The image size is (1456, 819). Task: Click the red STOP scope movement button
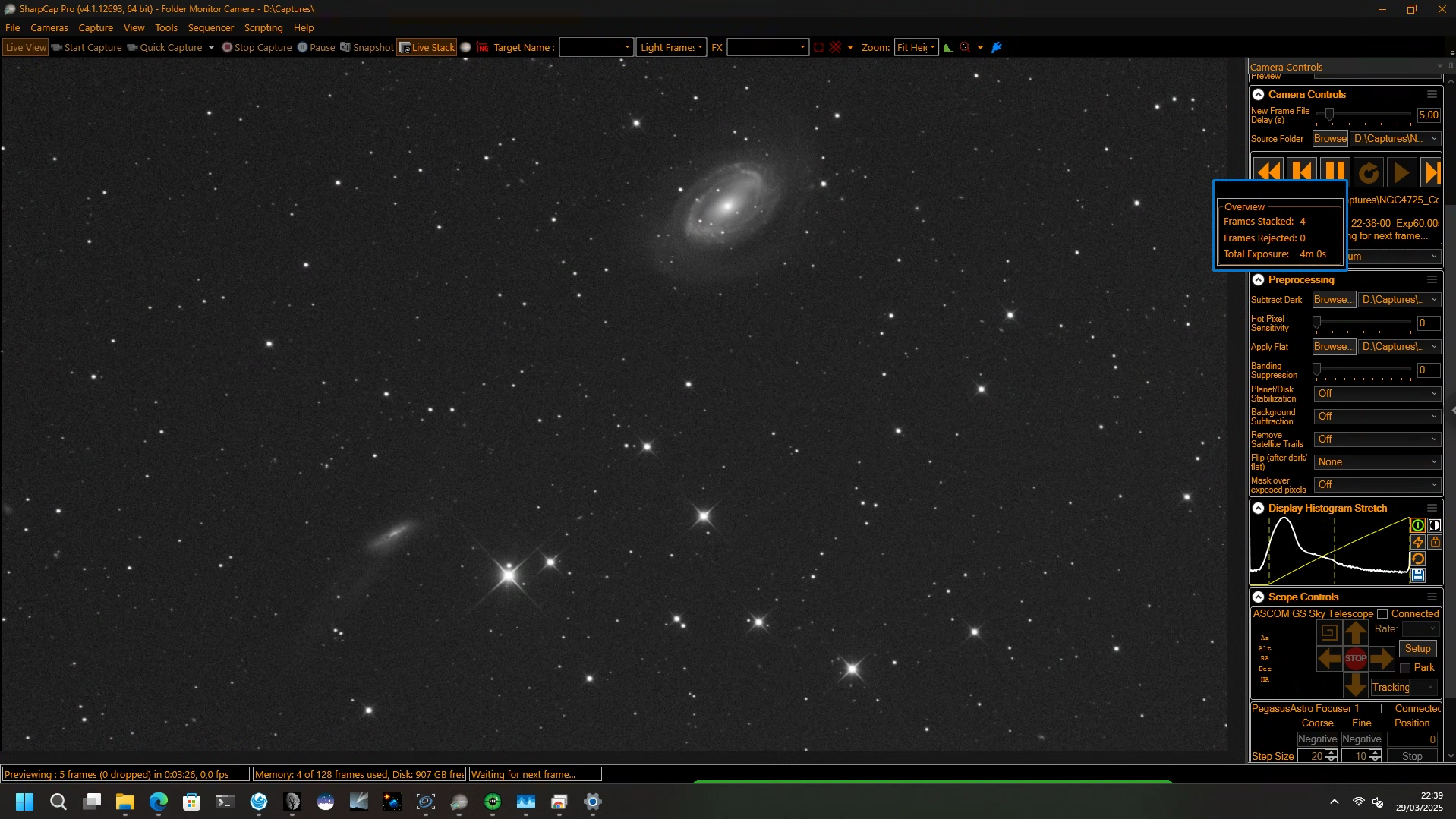click(x=1356, y=658)
